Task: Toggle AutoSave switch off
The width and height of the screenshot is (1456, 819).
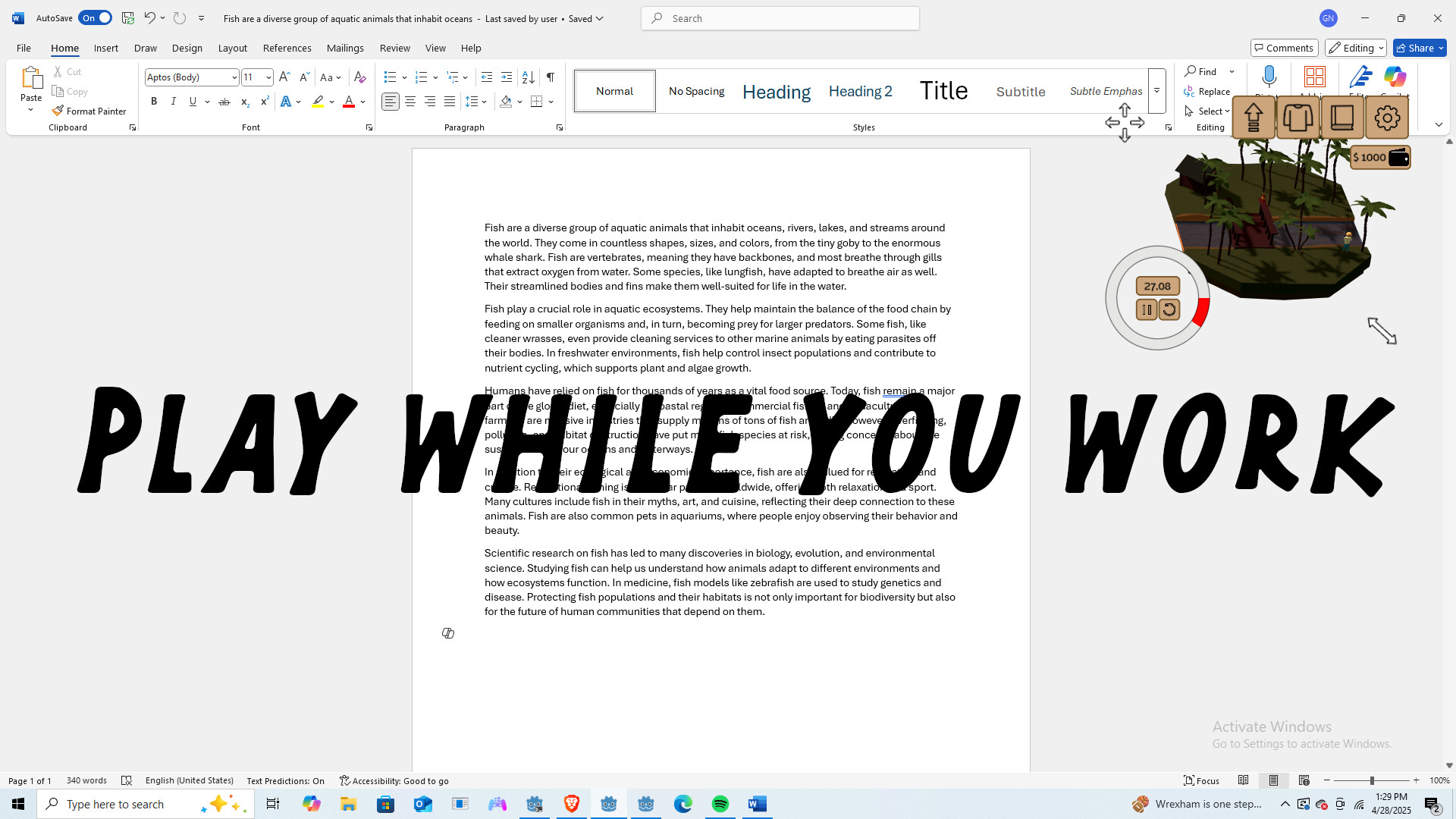Action: [95, 18]
